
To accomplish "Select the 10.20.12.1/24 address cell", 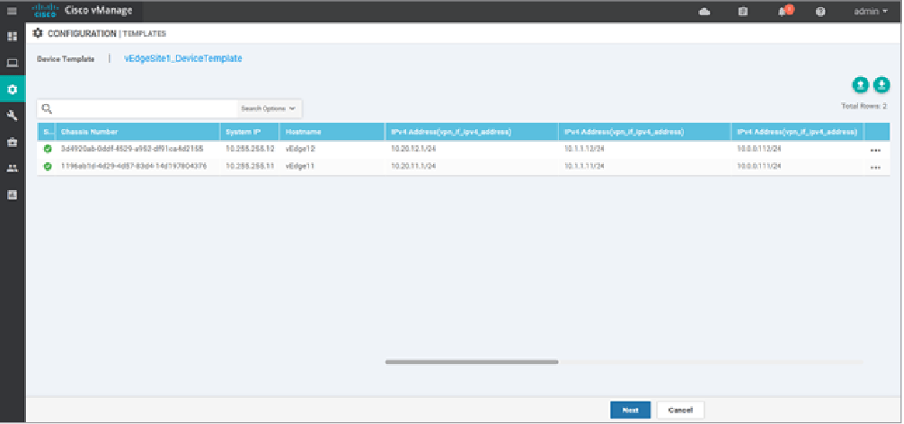I will click(413, 149).
